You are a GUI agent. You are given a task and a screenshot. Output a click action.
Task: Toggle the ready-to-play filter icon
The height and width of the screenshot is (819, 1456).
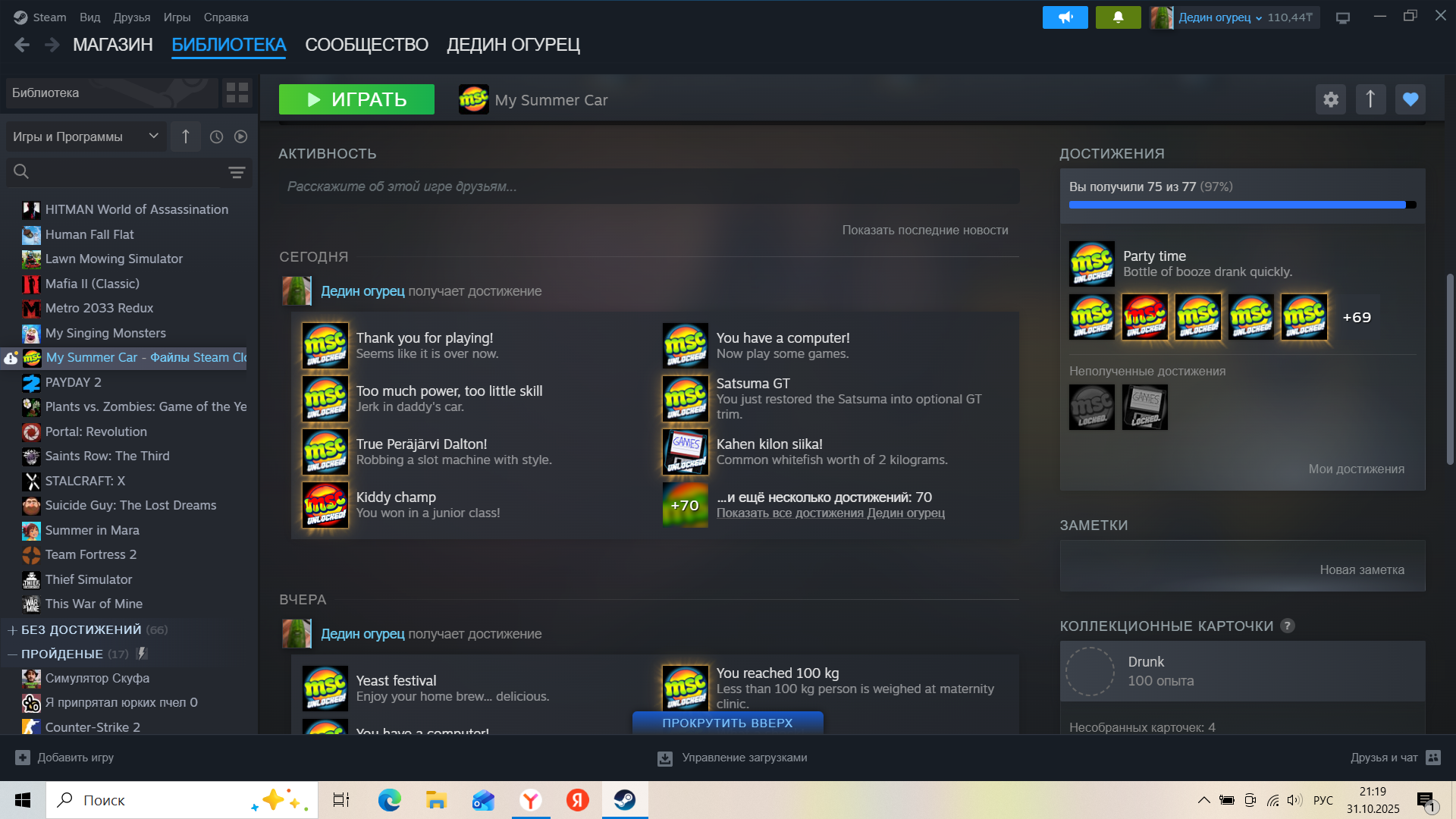click(x=240, y=136)
